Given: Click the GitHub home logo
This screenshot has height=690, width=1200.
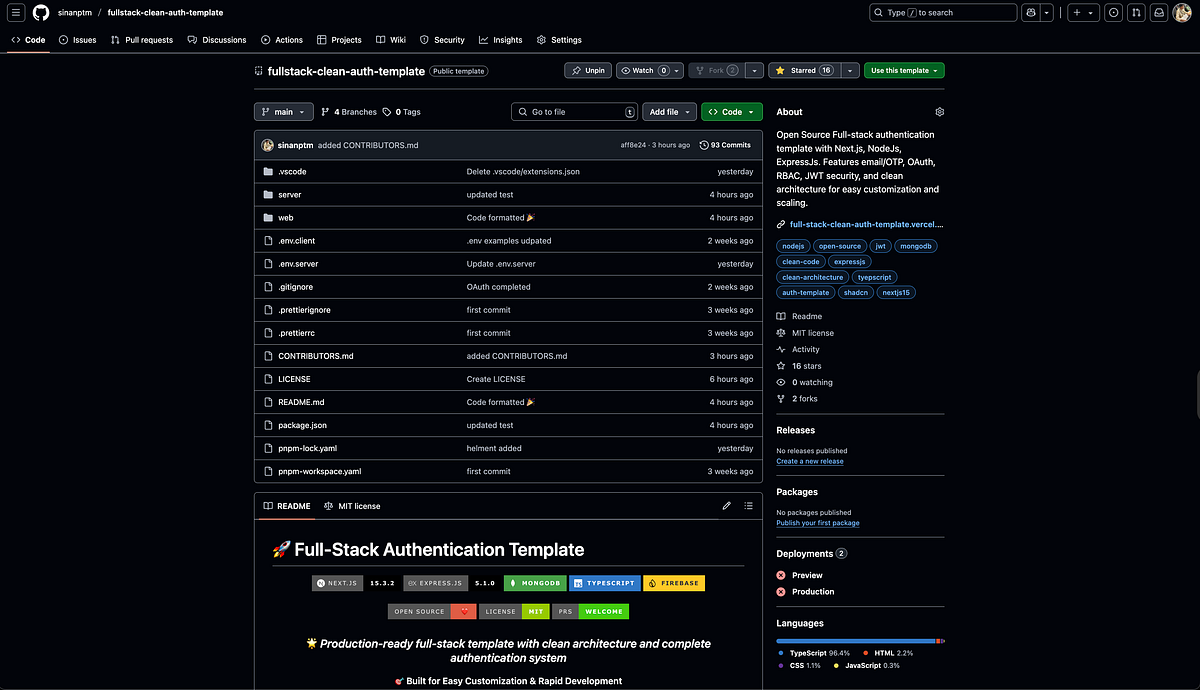Looking at the screenshot, I should click(40, 12).
